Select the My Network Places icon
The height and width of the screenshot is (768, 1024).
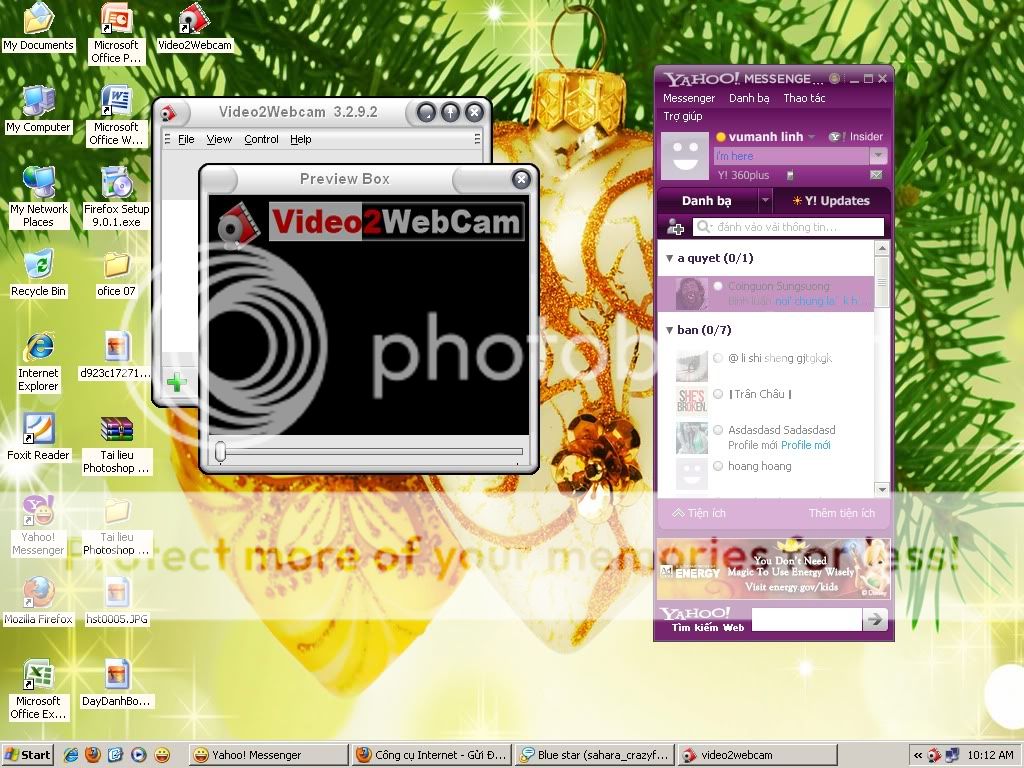(x=39, y=197)
